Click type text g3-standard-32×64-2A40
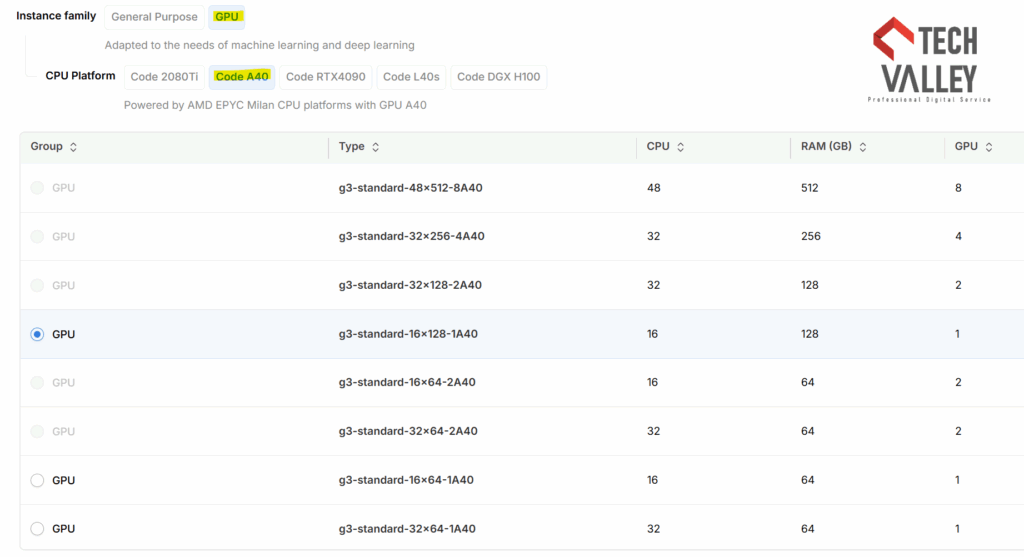Image resolution: width=1024 pixels, height=557 pixels. click(x=408, y=432)
